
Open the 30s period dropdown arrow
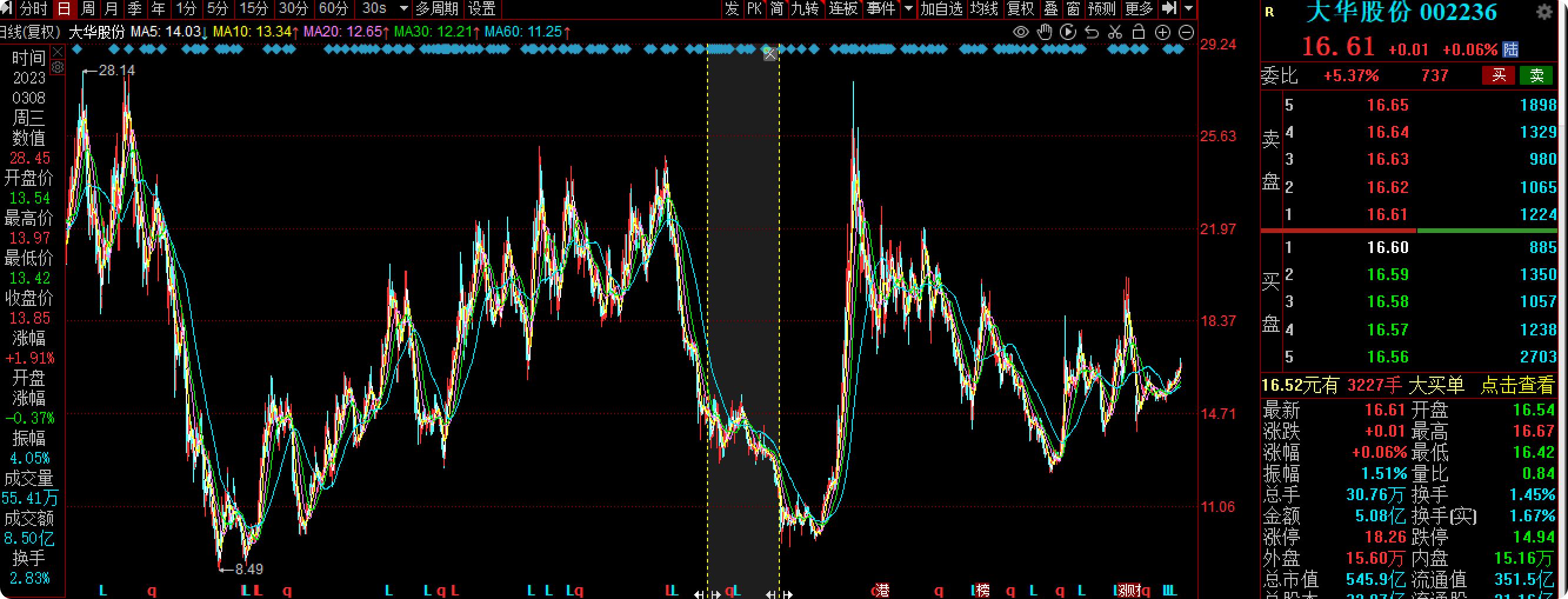pos(403,8)
